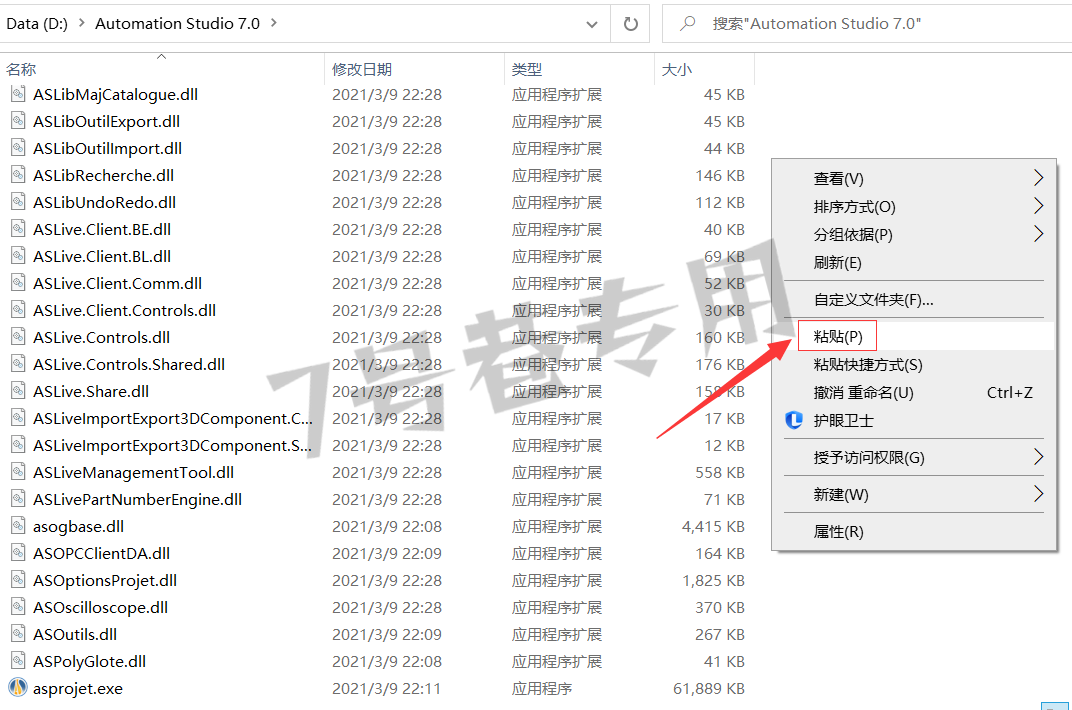The width and height of the screenshot is (1072, 710).
Task: Click the 61,889 KB size cell
Action: 709,688
